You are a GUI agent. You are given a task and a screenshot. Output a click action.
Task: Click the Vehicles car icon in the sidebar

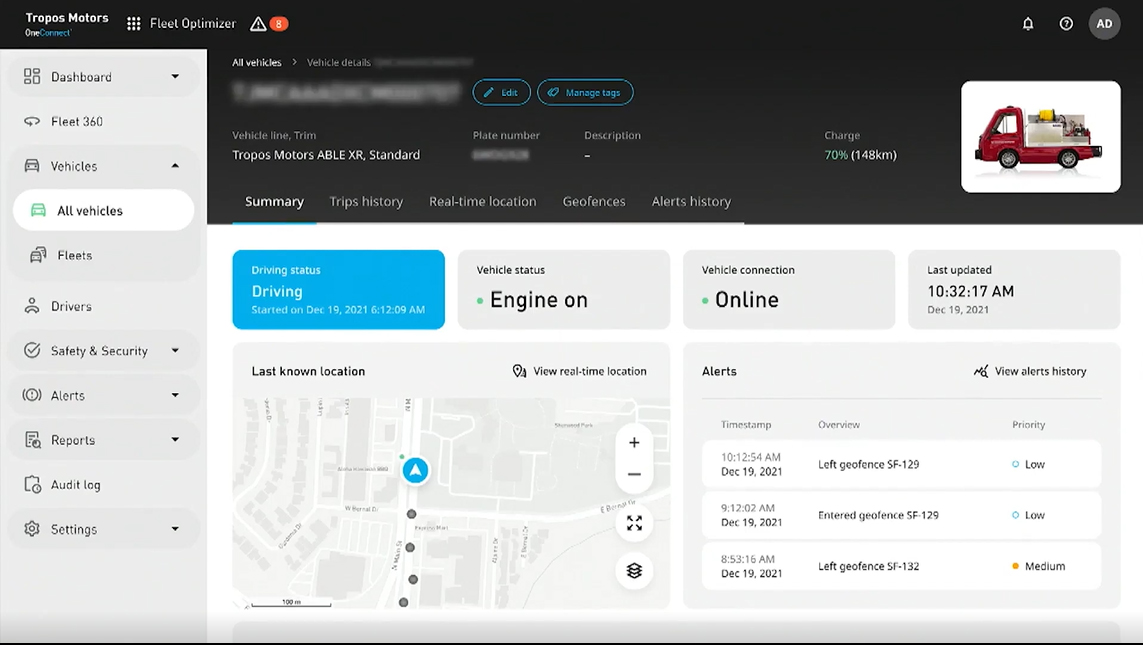click(32, 166)
